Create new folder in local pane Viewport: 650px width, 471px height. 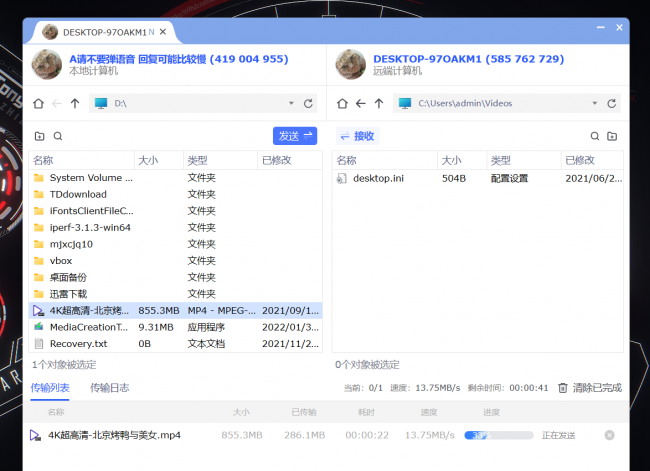pyautogui.click(x=39, y=136)
